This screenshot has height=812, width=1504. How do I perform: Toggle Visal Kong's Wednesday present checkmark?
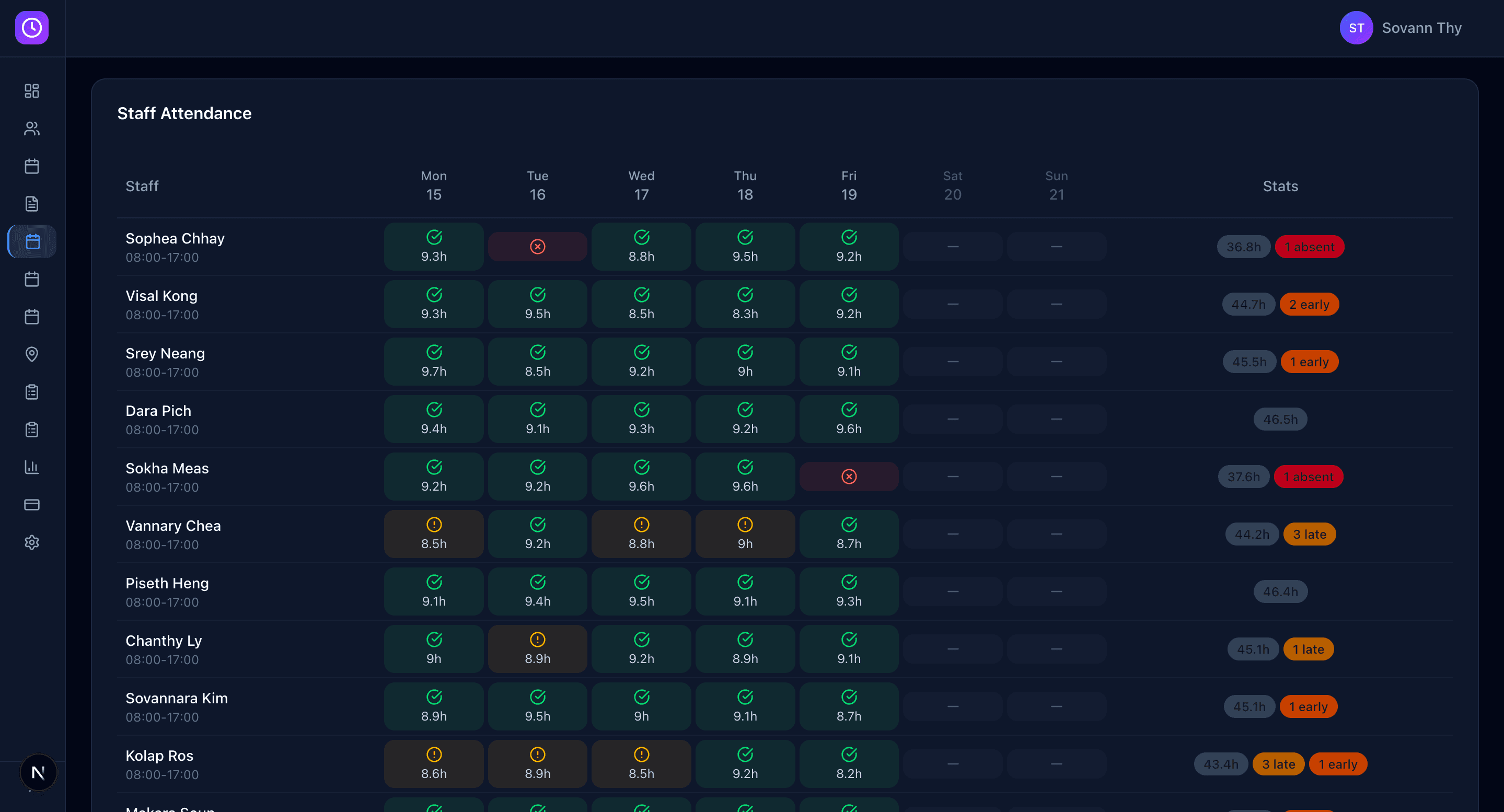tap(641, 304)
